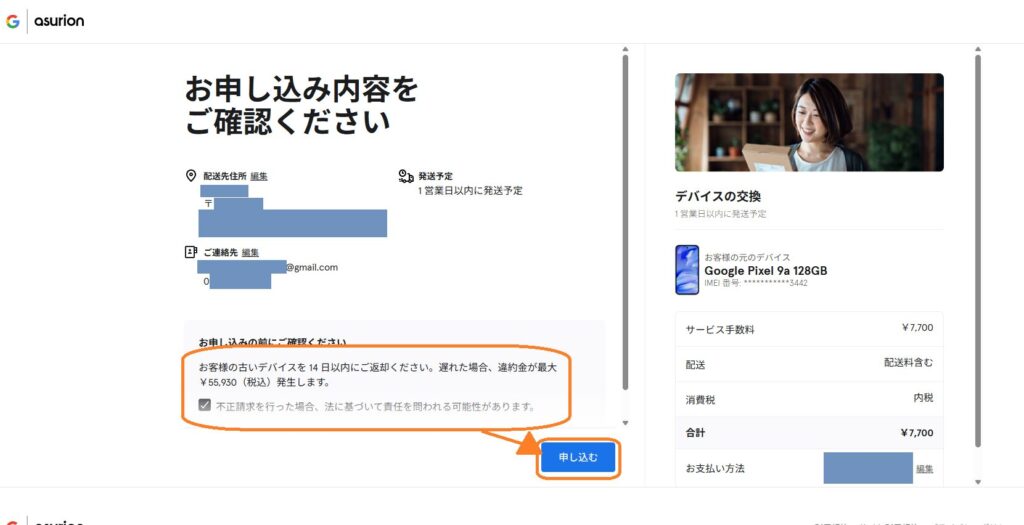Click the right summary panel scroll-up arrow
The width and height of the screenshot is (1024, 525).
pyautogui.click(x=978, y=48)
